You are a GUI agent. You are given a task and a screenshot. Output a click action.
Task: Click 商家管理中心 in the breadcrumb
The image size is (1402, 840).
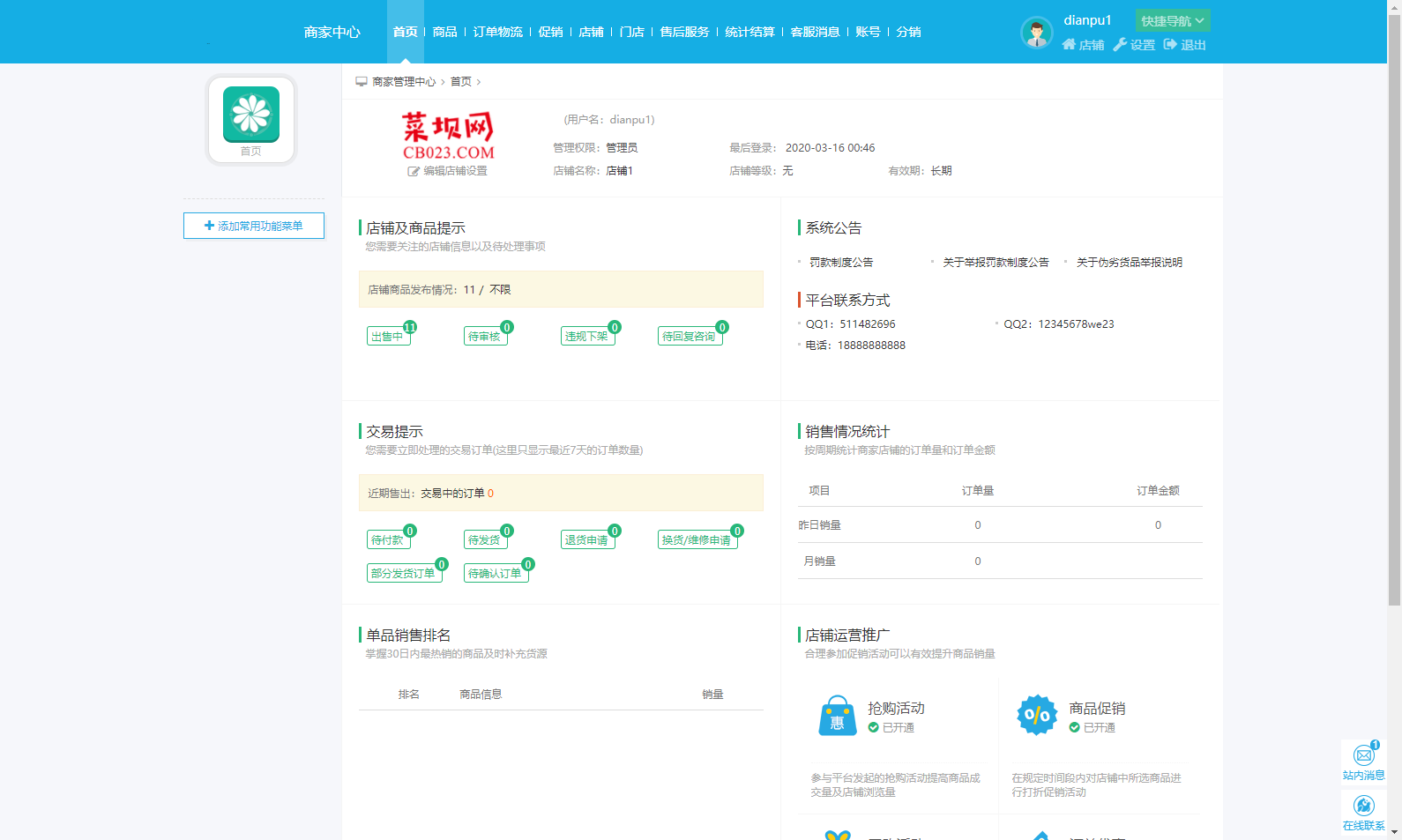pos(404,81)
